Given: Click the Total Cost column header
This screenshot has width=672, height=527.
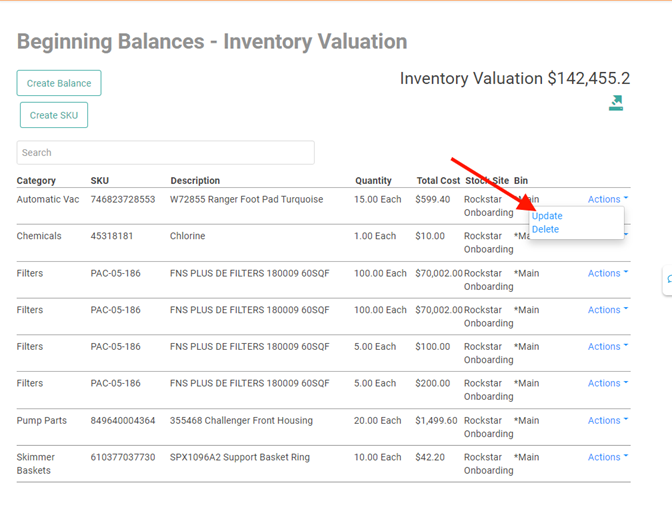Looking at the screenshot, I should pos(438,181).
